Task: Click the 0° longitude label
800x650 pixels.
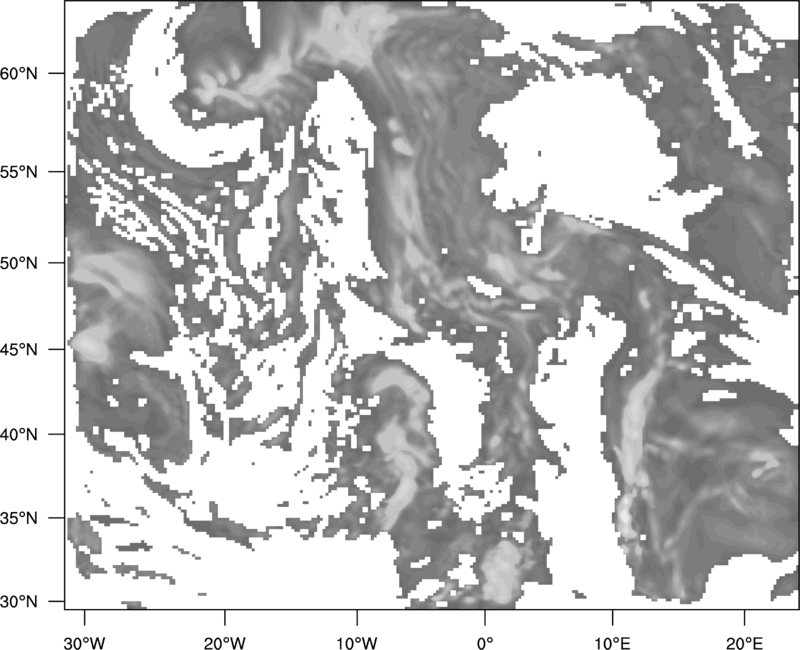Action: (x=485, y=643)
